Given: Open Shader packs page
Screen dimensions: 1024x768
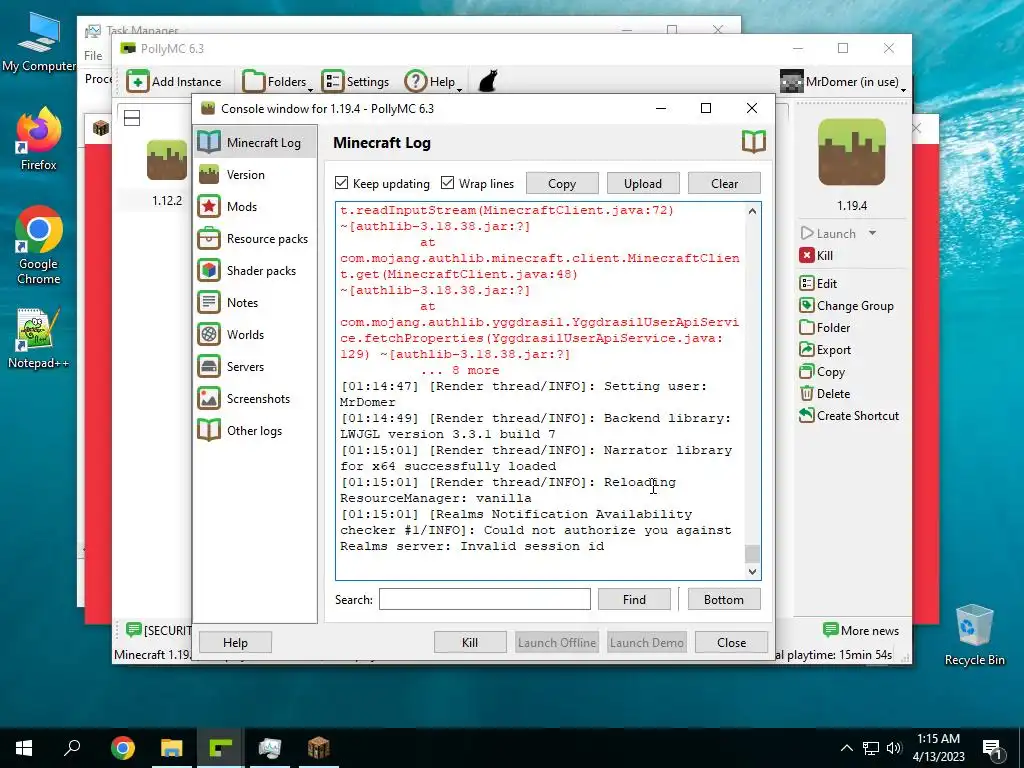Looking at the screenshot, I should tap(255, 270).
